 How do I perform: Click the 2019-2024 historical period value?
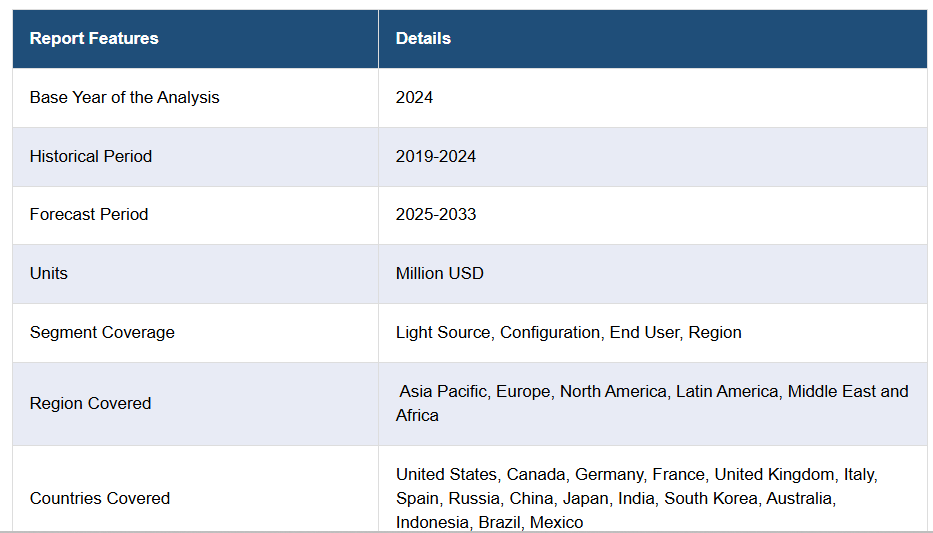436,156
